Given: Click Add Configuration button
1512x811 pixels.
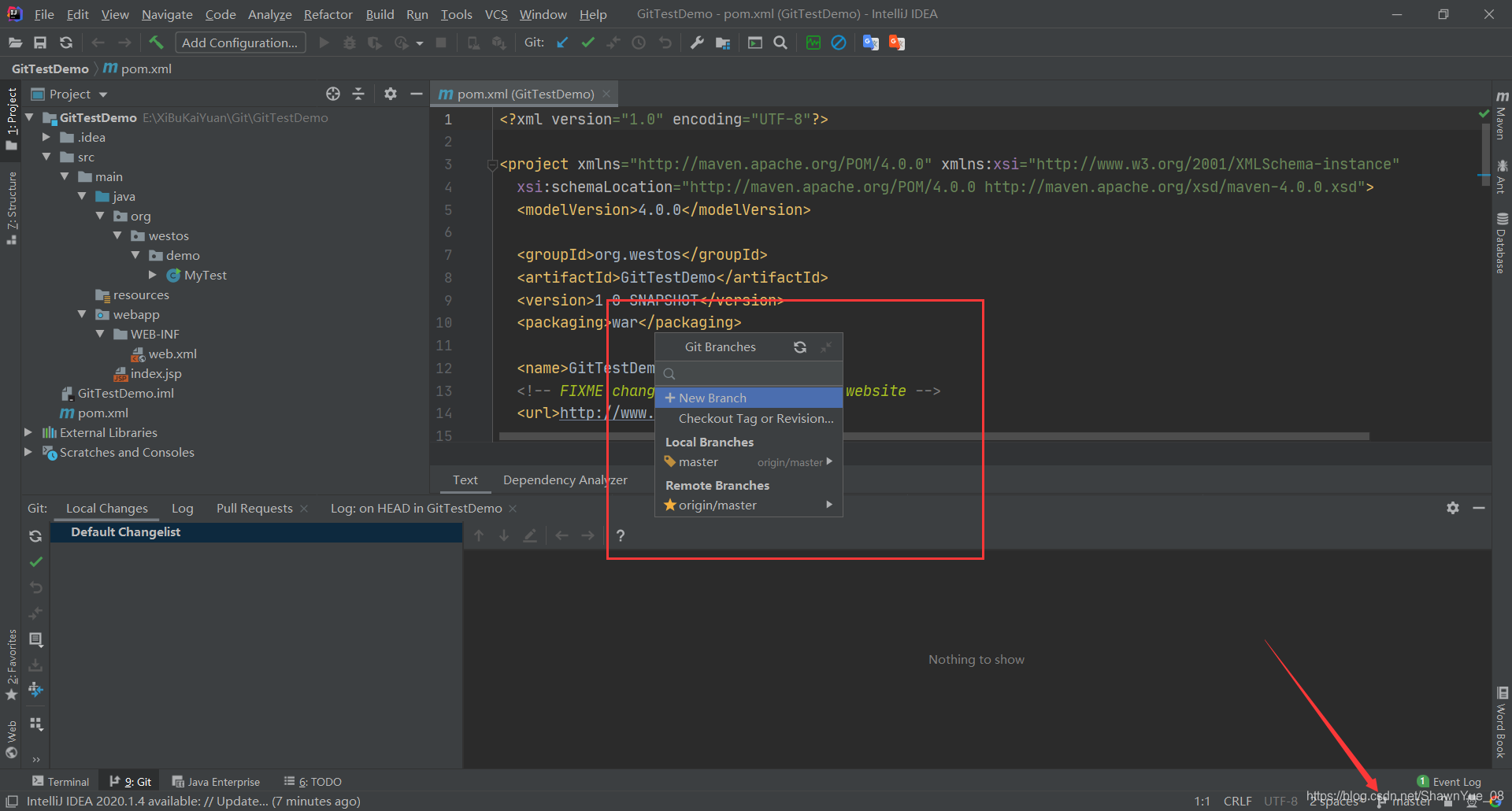Looking at the screenshot, I should (x=240, y=43).
